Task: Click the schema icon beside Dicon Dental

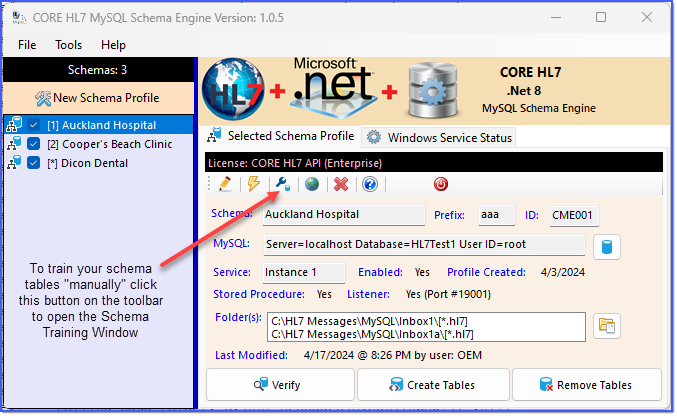Action: pos(14,163)
